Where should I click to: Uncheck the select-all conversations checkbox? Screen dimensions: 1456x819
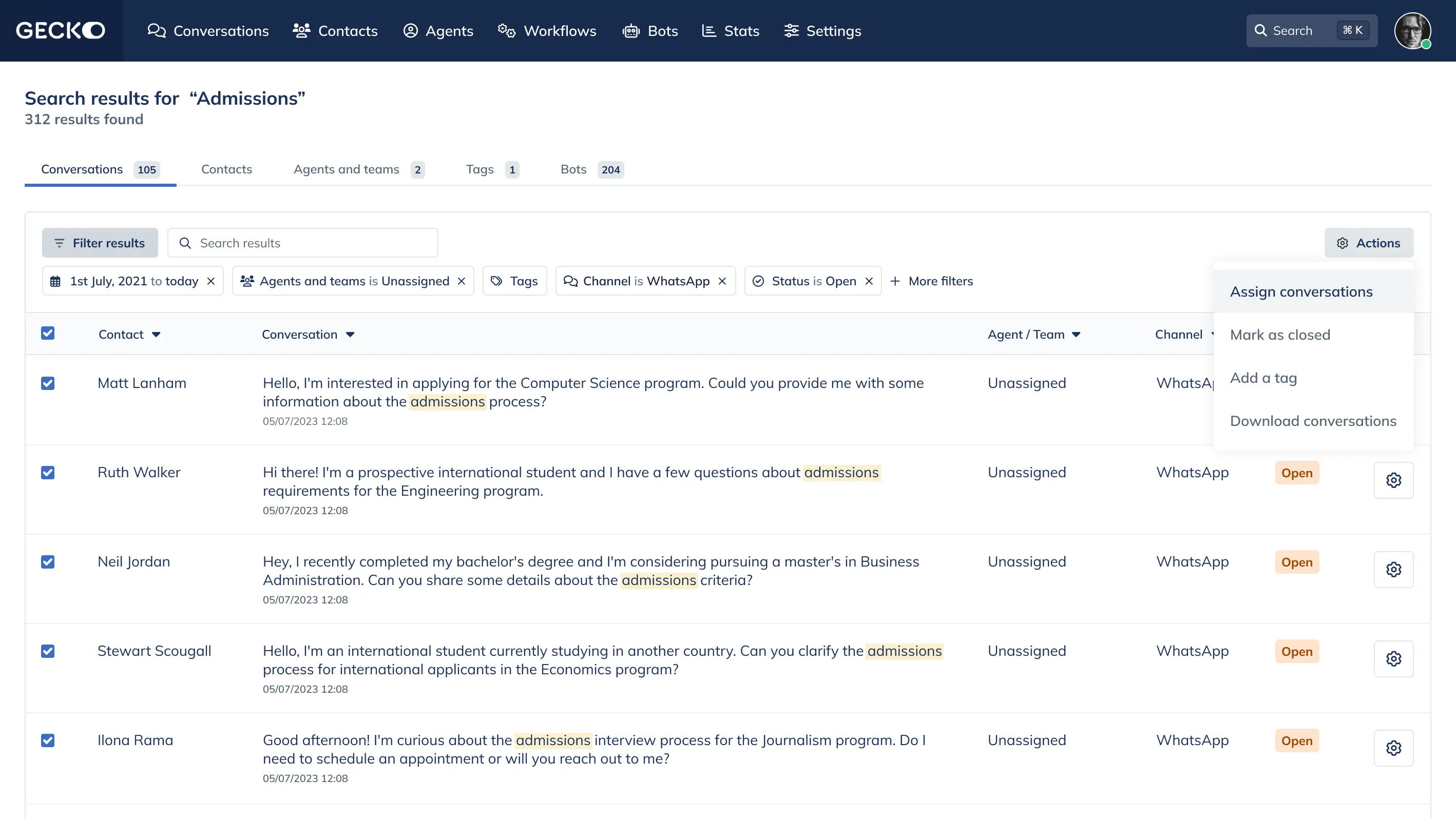click(48, 333)
